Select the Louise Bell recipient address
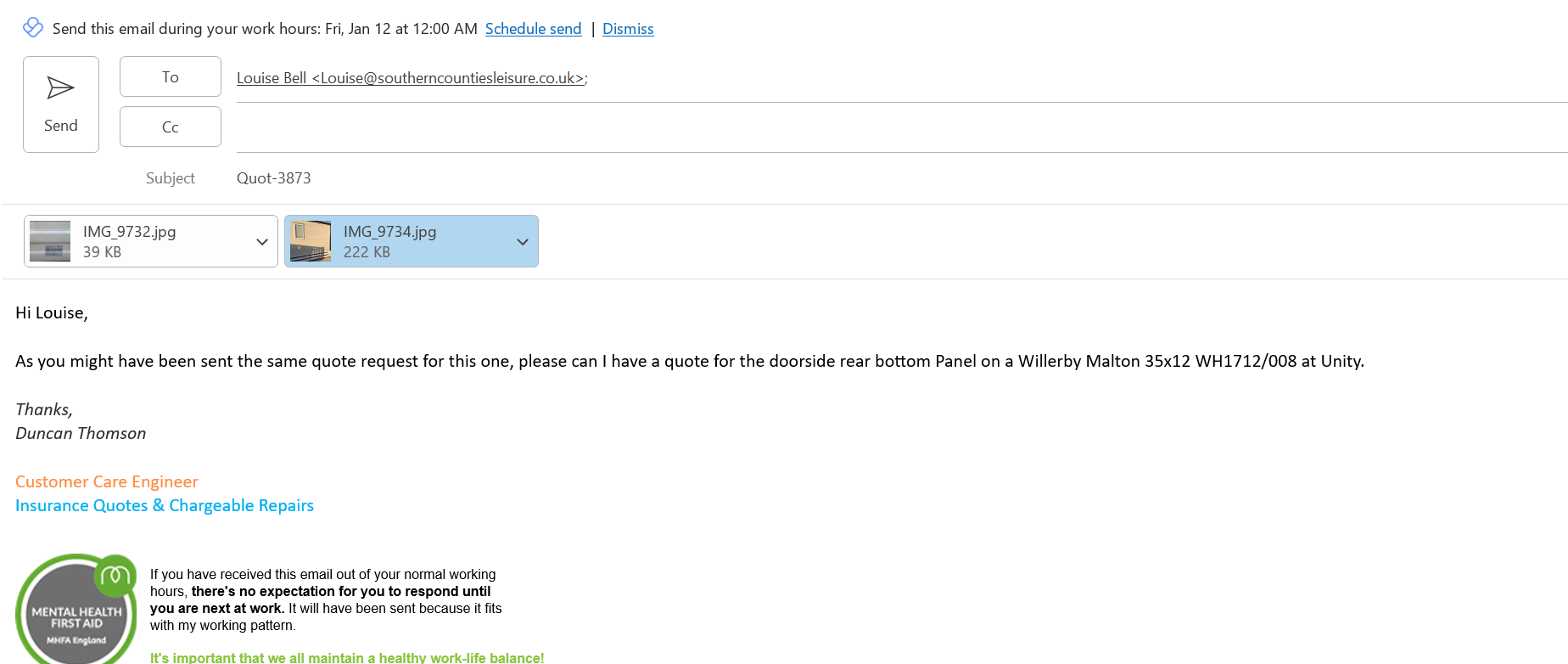 click(x=411, y=78)
